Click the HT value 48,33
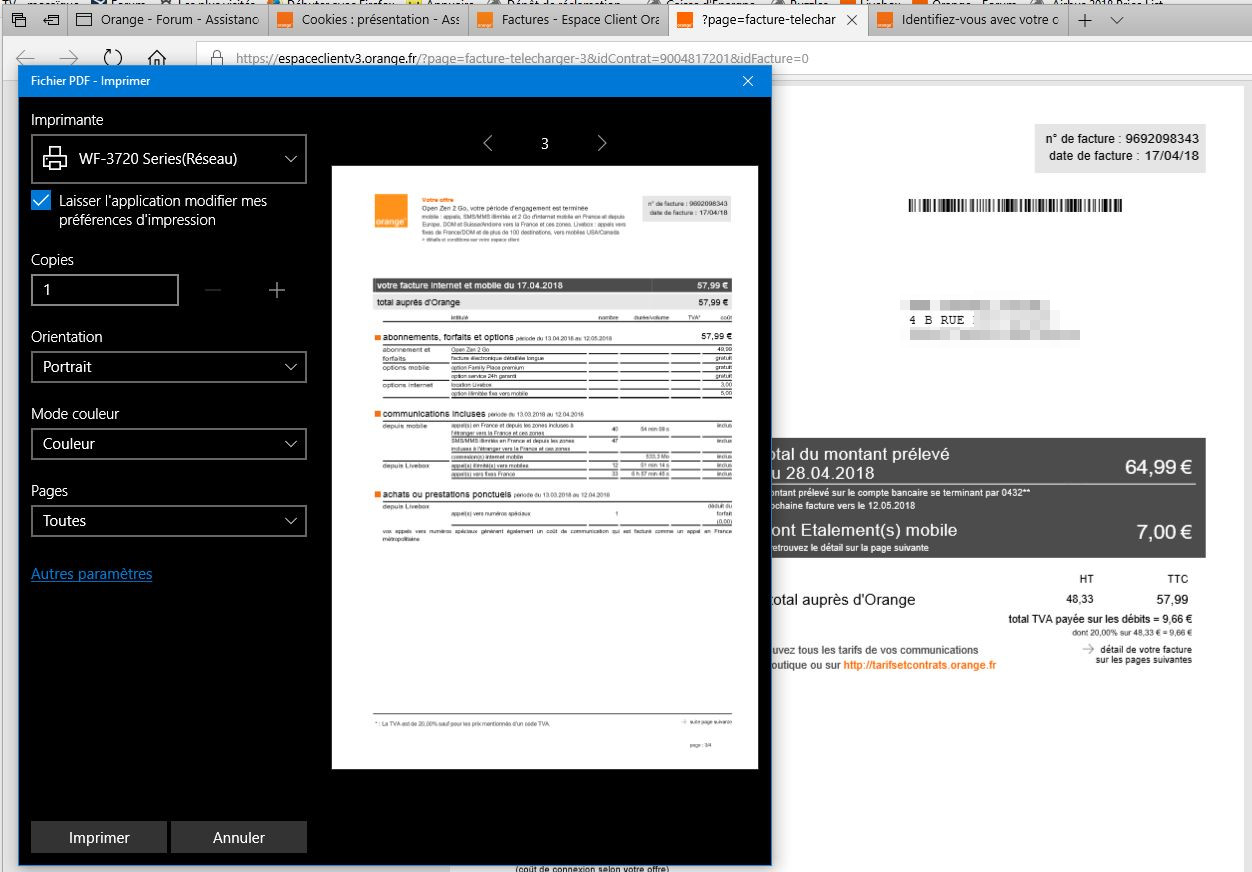The height and width of the screenshot is (872, 1252). [1080, 599]
